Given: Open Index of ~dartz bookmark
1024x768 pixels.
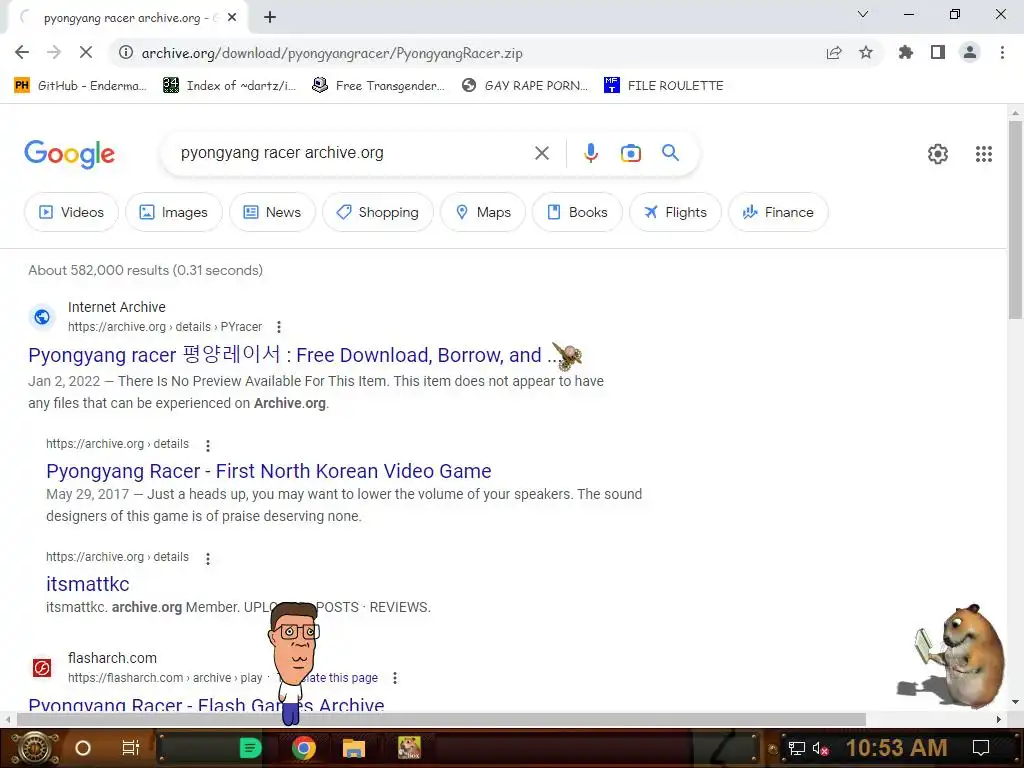Looking at the screenshot, I should coord(230,86).
